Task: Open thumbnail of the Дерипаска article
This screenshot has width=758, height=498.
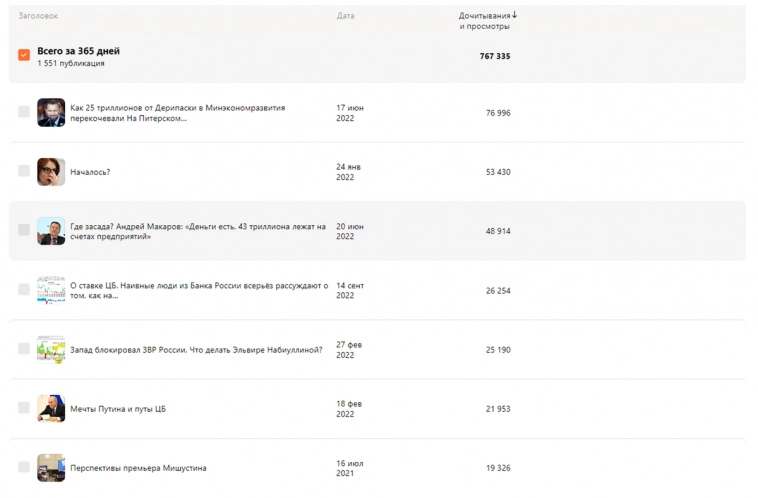Action: coord(51,112)
